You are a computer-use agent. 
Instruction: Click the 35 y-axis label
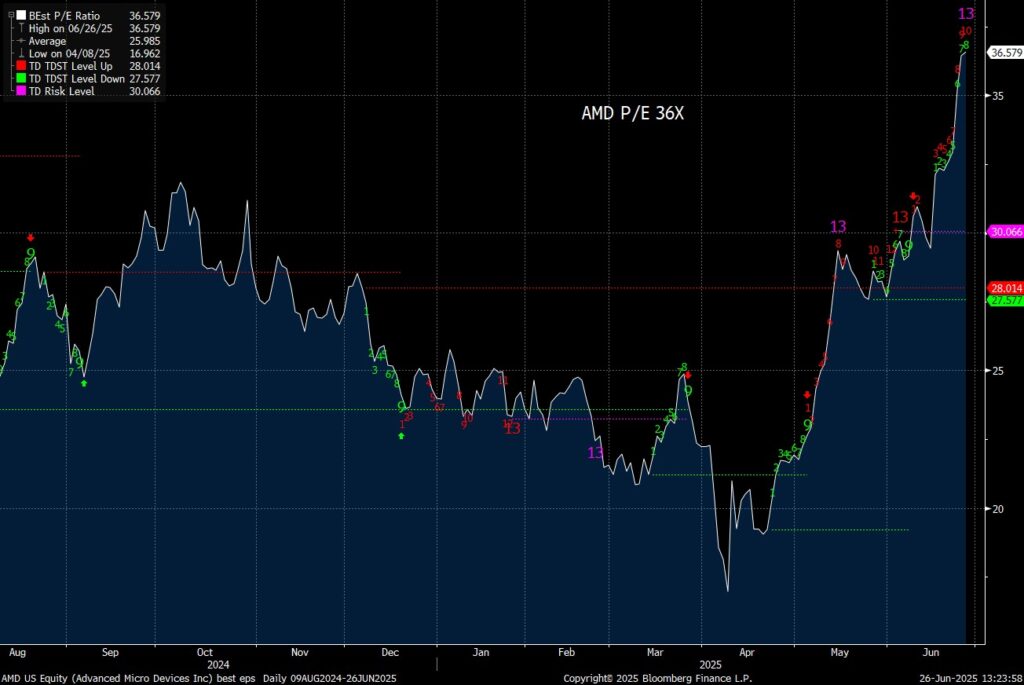point(998,95)
